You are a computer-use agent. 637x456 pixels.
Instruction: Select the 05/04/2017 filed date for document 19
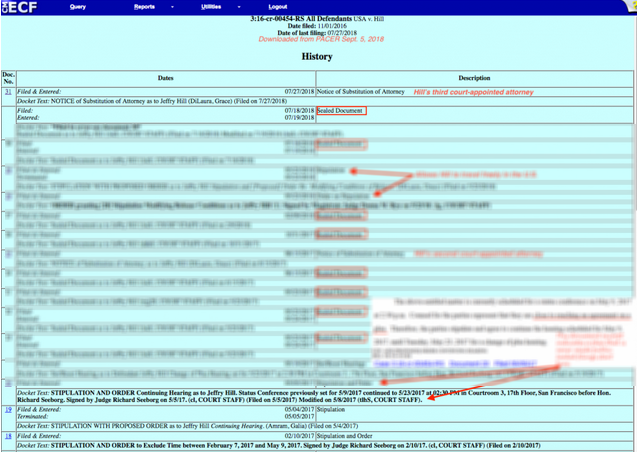tap(299, 410)
